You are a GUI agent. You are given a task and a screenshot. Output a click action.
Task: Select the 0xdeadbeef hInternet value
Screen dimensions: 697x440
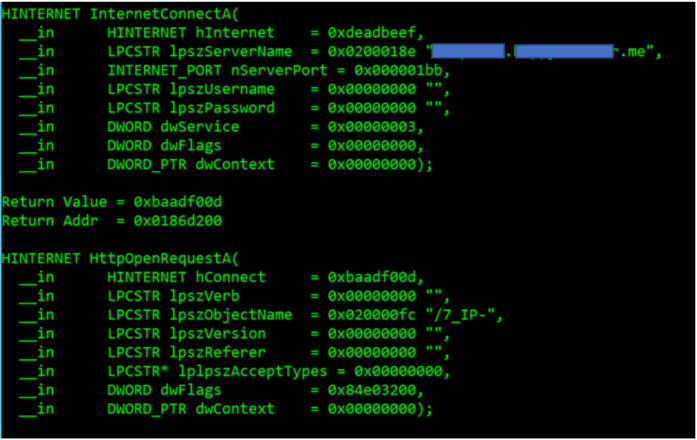click(x=372, y=33)
